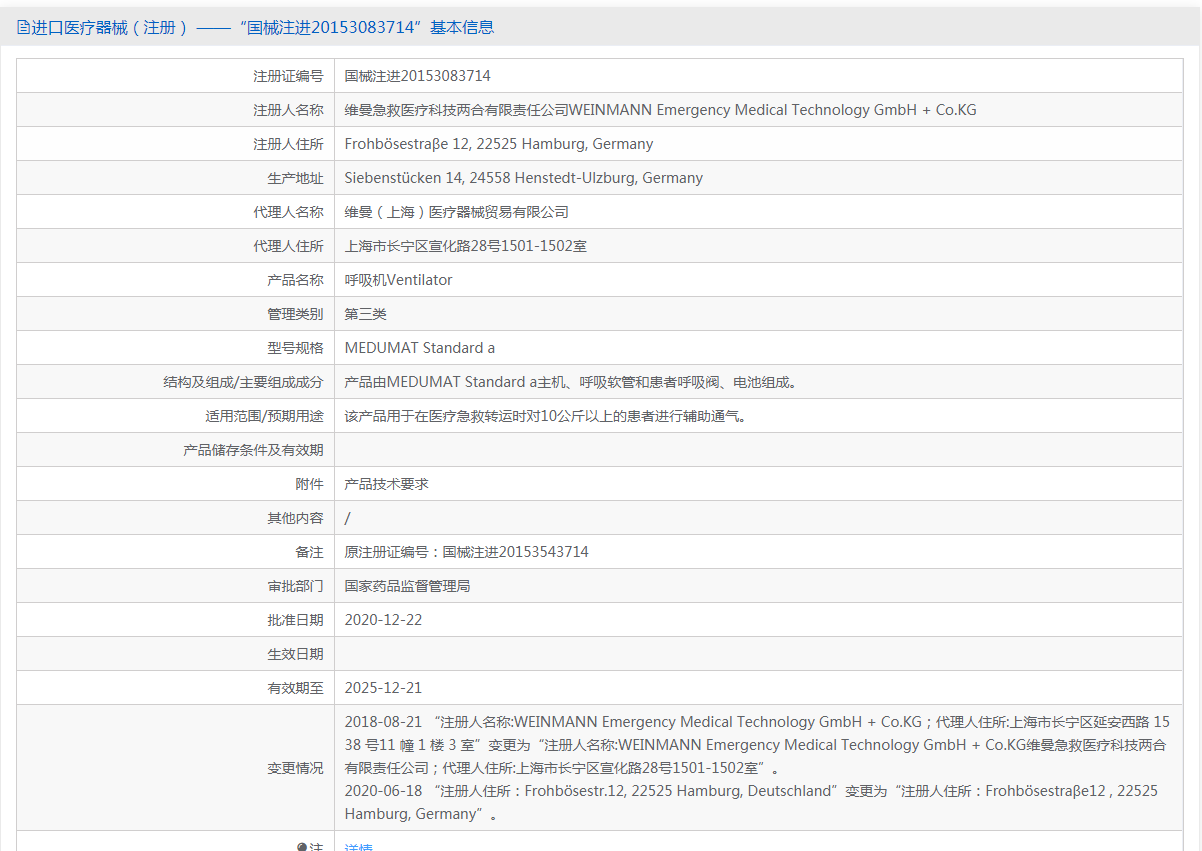Viewport: 1202px width, 851px height.
Task: Click the 其他内容 label
Action: (x=295, y=518)
